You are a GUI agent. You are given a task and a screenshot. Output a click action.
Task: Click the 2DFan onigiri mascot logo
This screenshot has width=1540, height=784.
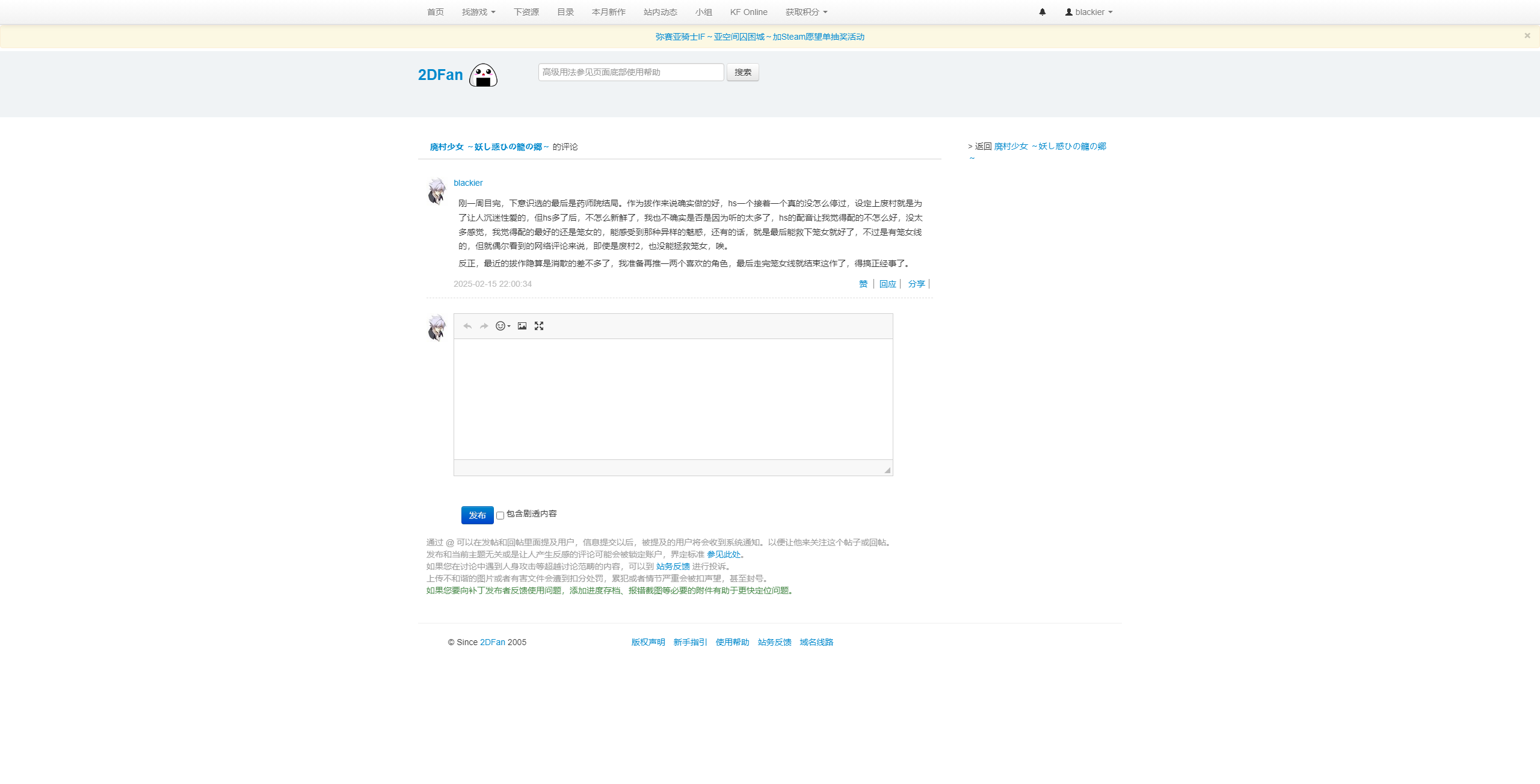pos(483,75)
